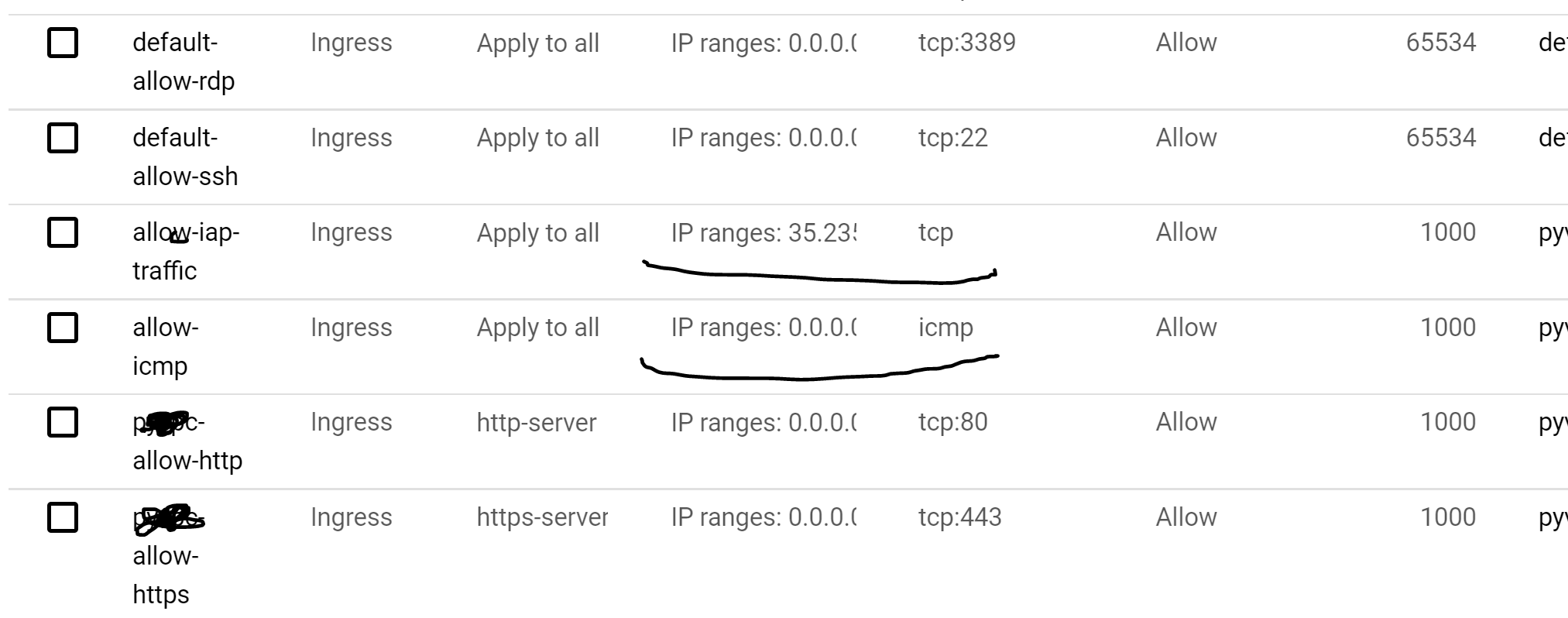This screenshot has width=1568, height=618.
Task: Tick the allow-icmp rule checkbox
Action: click(63, 328)
